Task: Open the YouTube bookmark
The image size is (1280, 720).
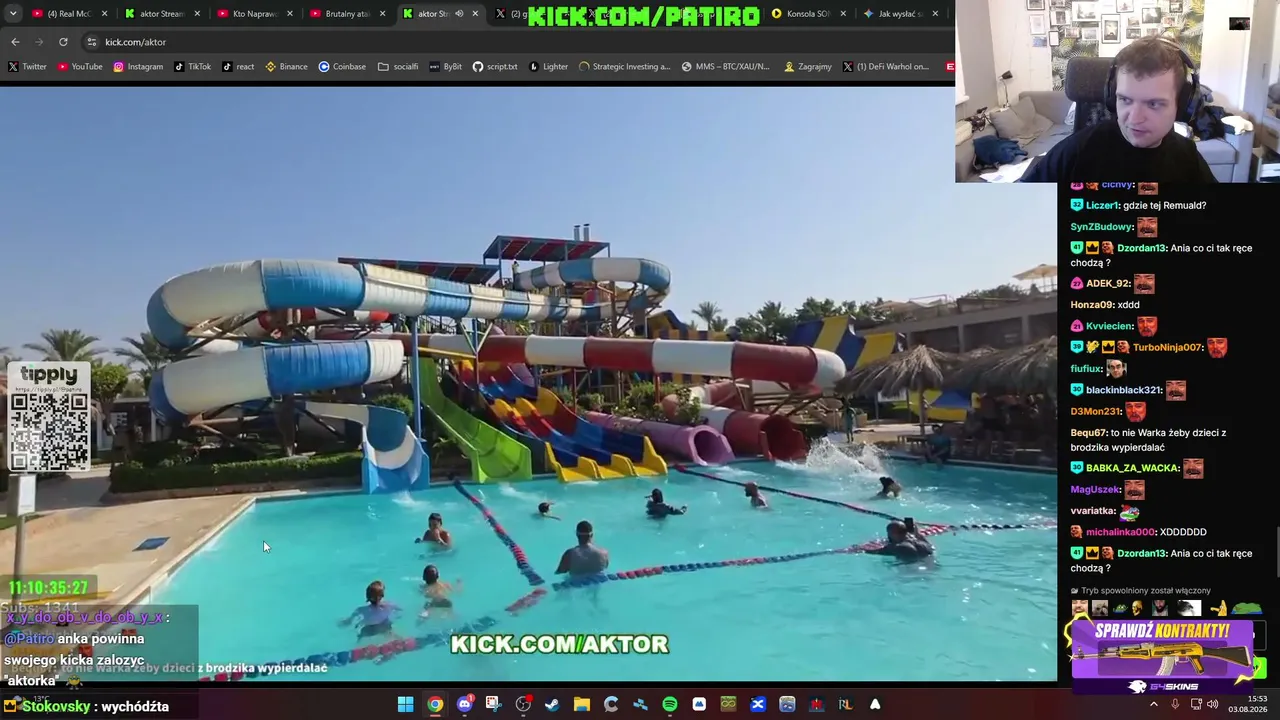Action: click(80, 67)
